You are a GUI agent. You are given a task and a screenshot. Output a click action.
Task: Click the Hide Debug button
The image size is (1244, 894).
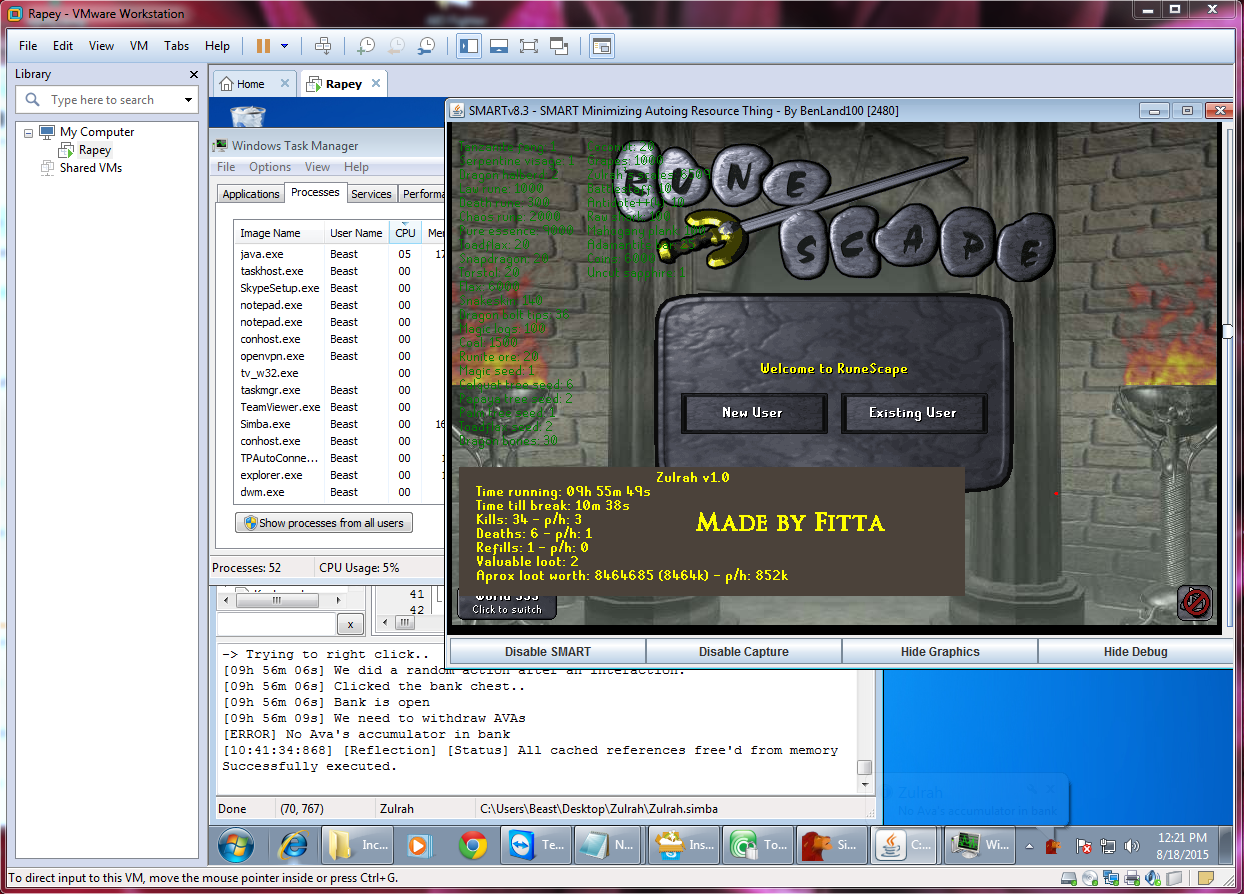point(1136,652)
